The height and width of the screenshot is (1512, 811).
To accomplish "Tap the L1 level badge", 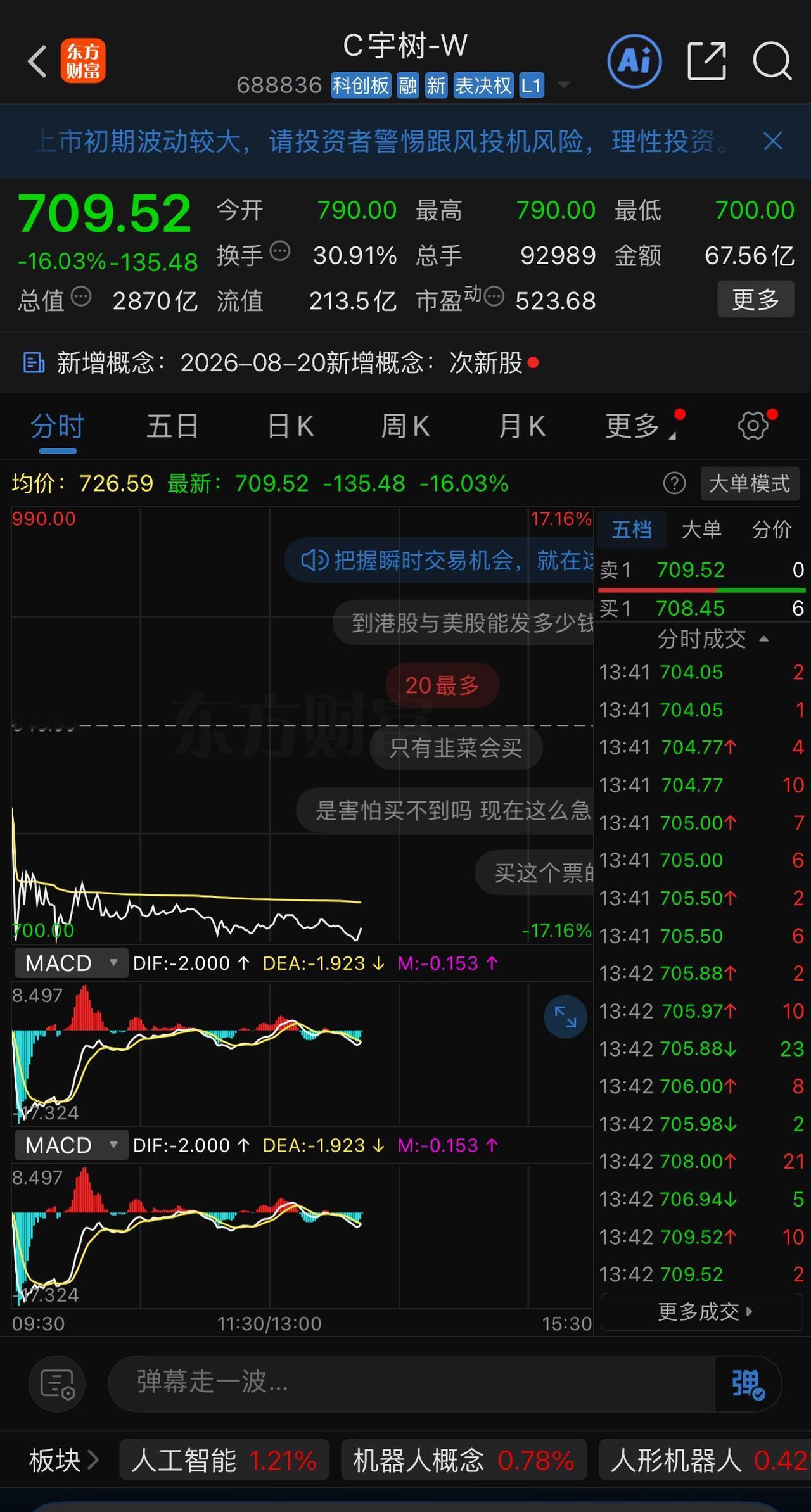I will point(532,85).
